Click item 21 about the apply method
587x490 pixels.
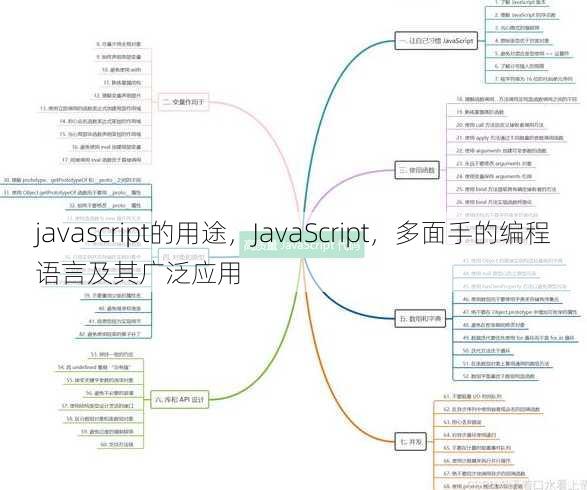(x=510, y=138)
